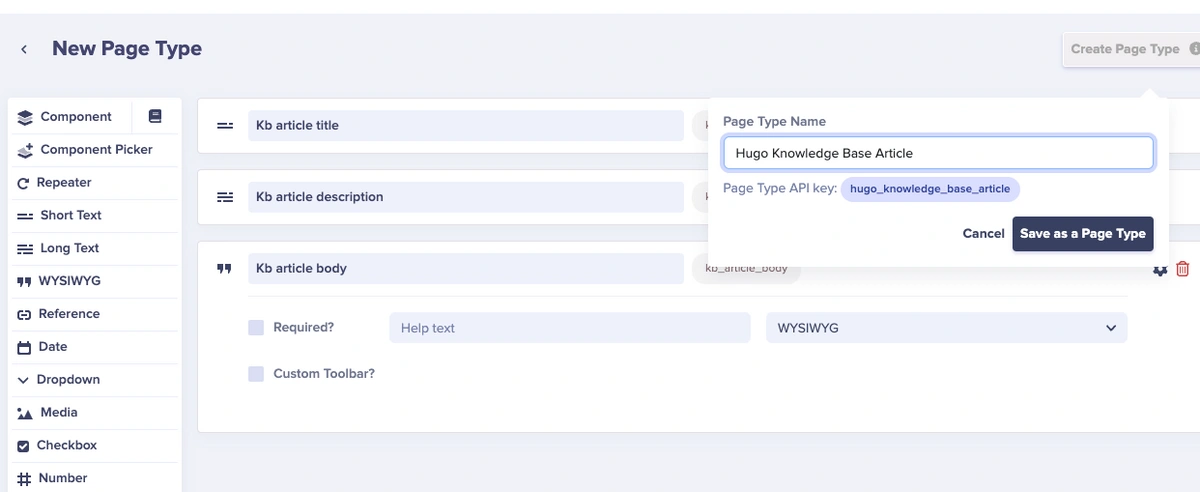
Task: Click the Short Text lines icon
Action: pyautogui.click(x=25, y=216)
